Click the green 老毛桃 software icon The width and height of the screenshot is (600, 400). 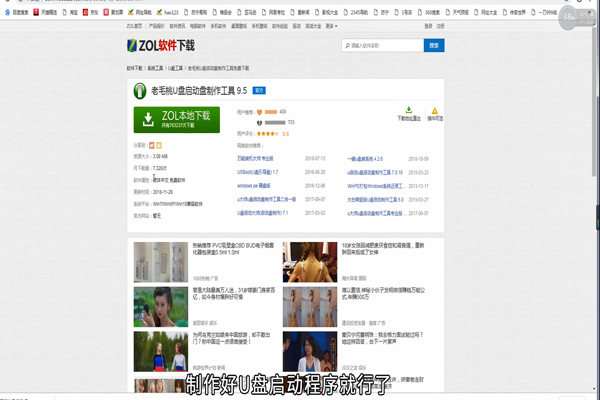click(140, 91)
